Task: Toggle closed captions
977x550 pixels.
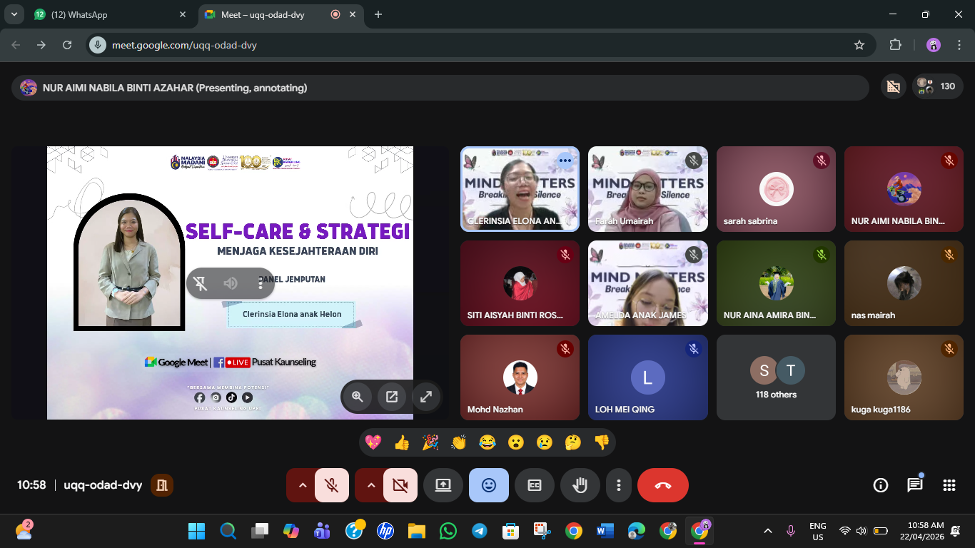Action: 534,485
